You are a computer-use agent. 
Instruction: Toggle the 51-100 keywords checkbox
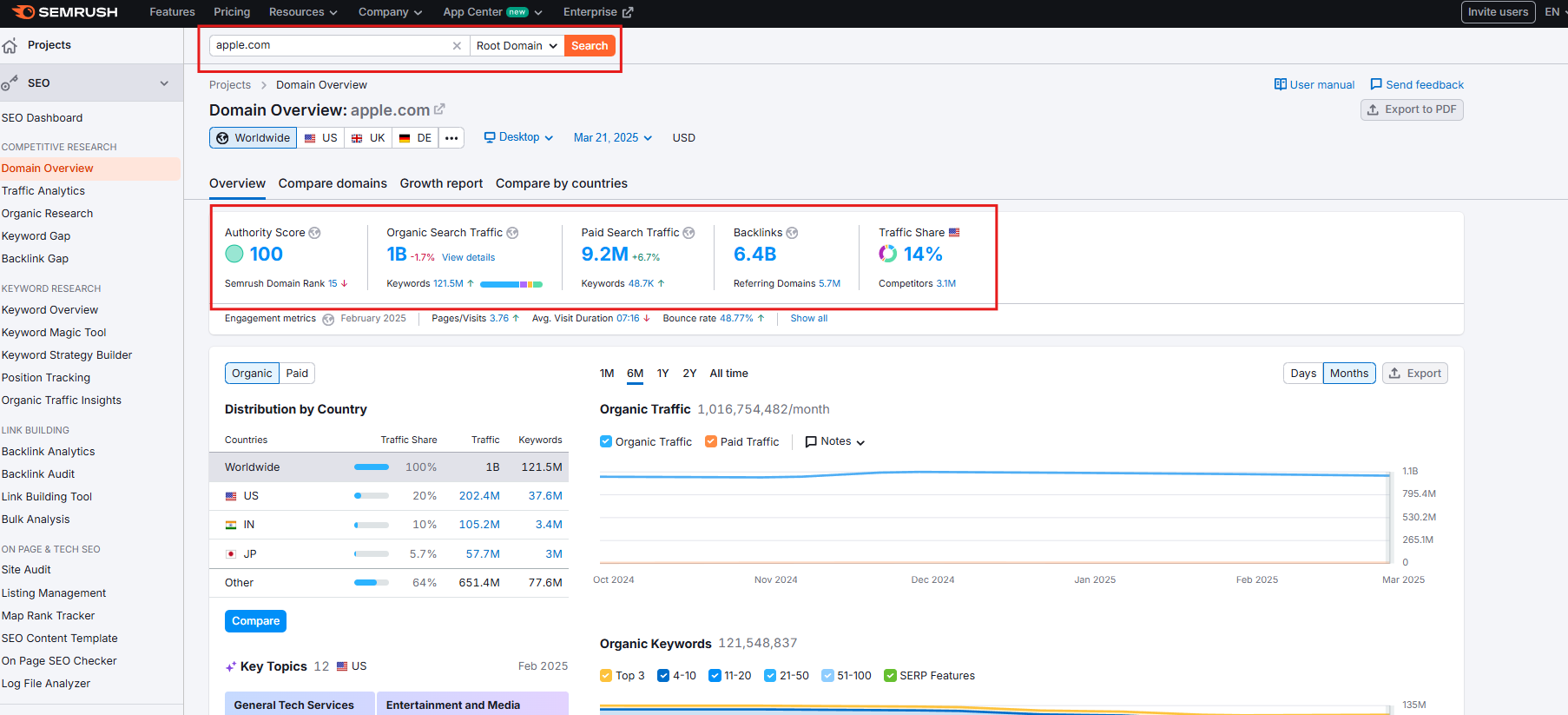(x=827, y=675)
